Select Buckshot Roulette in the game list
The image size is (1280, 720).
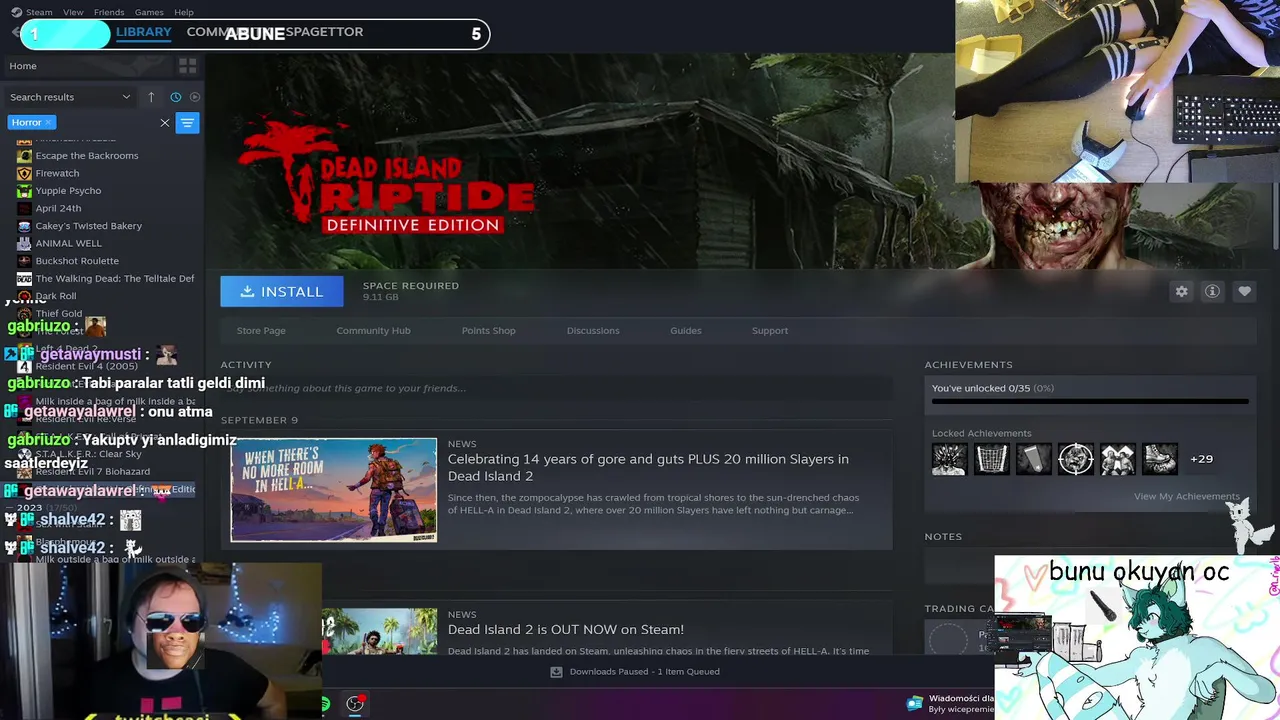(77, 260)
